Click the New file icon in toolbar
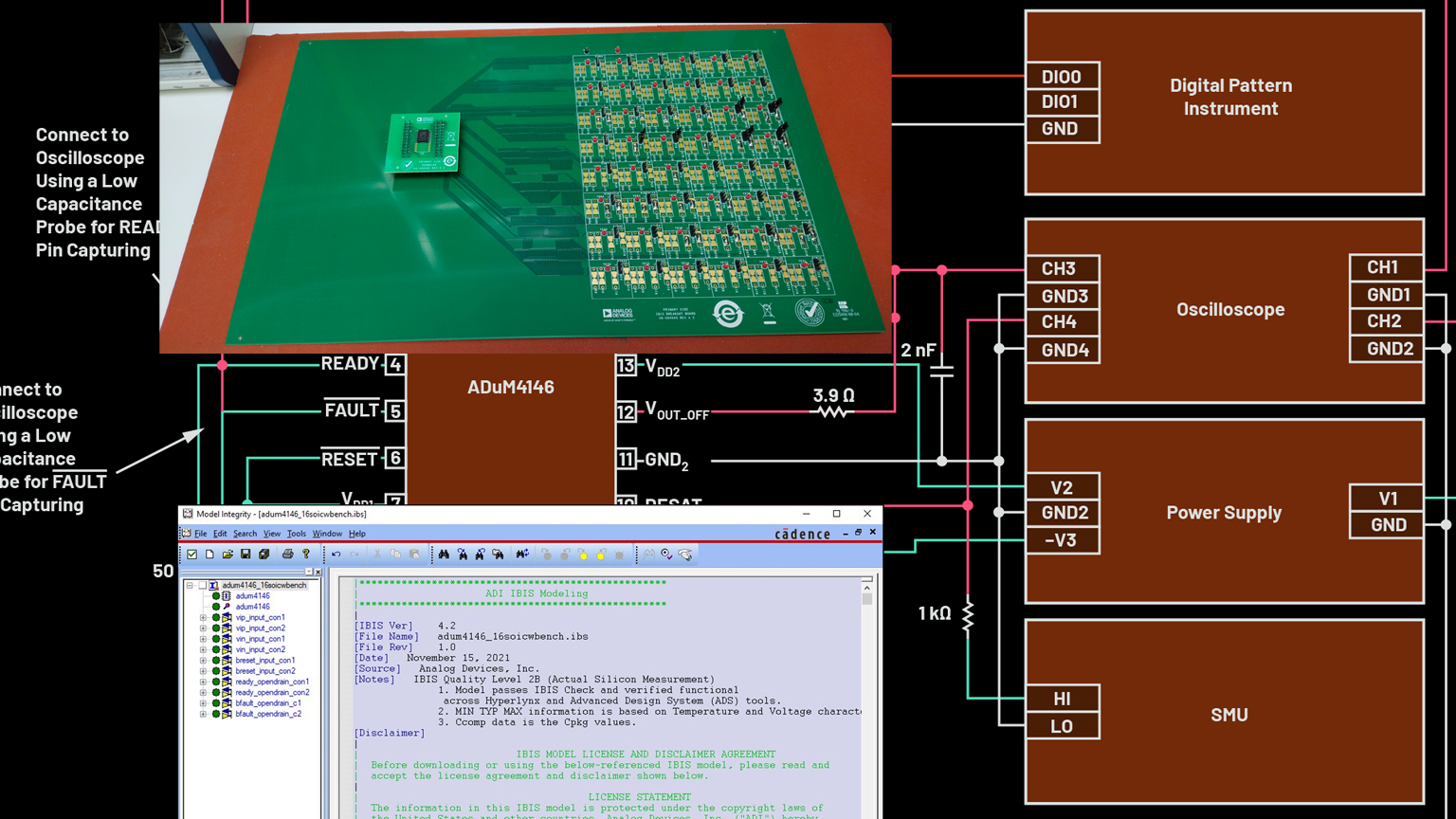The image size is (1456, 819). (x=209, y=555)
